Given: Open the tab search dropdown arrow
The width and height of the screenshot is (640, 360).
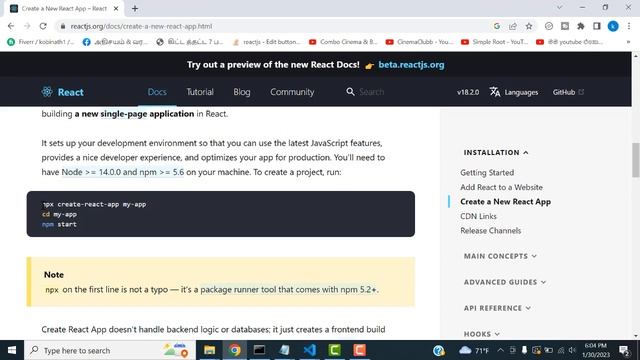Looking at the screenshot, I should 559,7.
